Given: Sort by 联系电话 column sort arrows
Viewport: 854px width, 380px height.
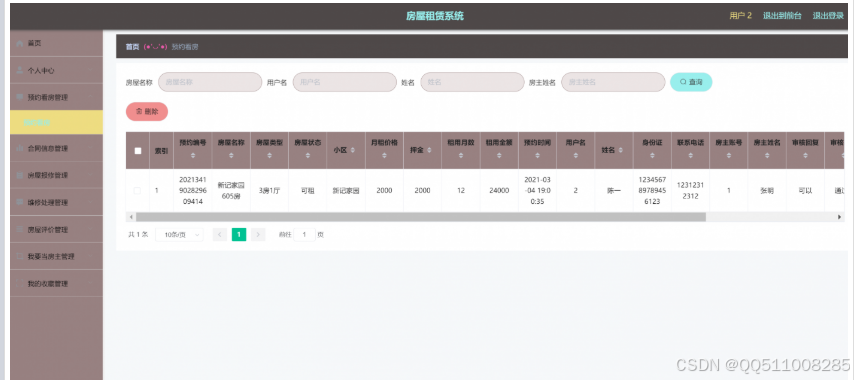Looking at the screenshot, I should [691, 156].
